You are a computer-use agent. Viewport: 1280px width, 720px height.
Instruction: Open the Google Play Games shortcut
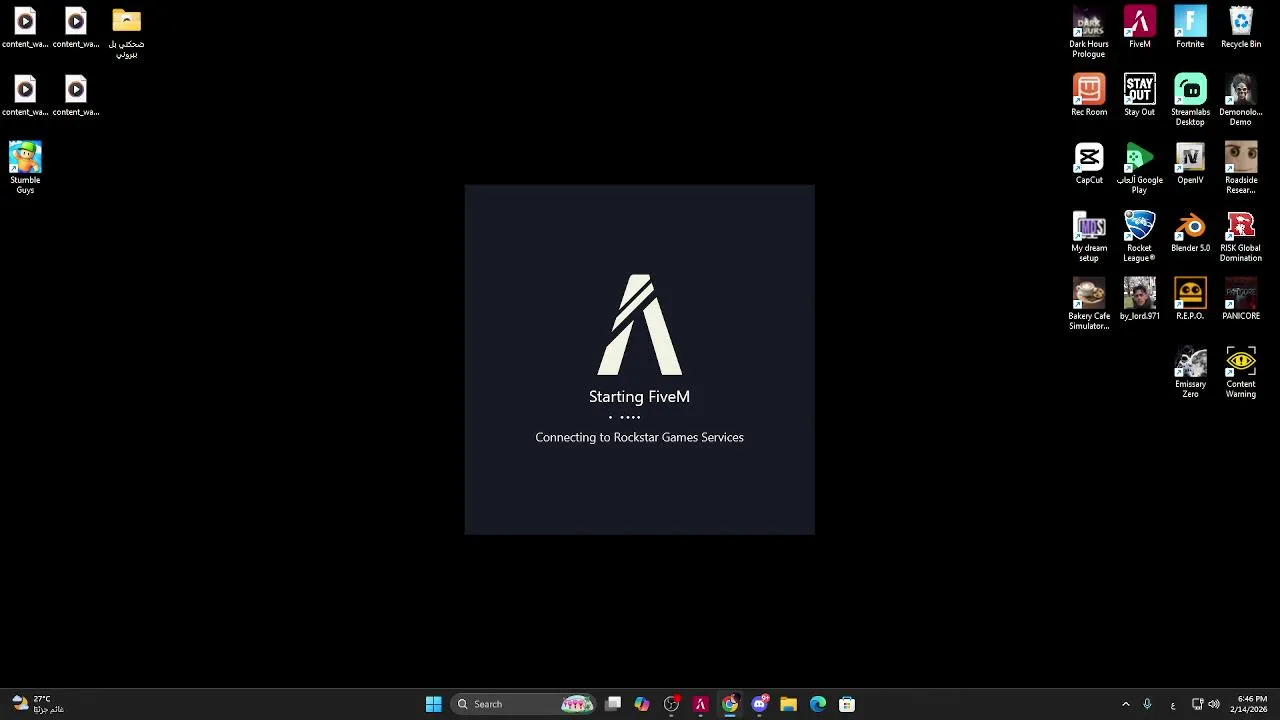(1139, 168)
